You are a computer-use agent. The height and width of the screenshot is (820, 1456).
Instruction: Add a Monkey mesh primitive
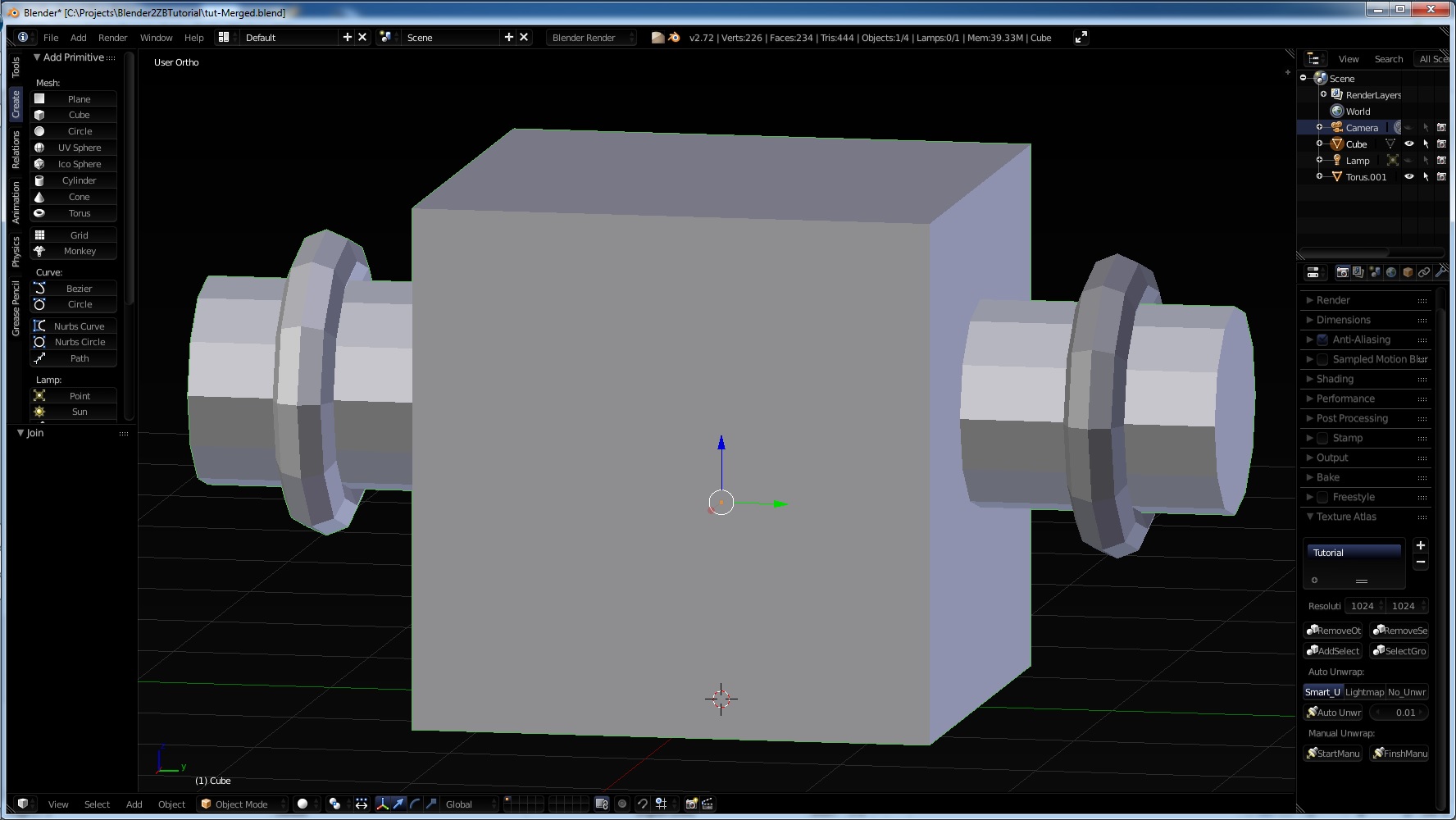tap(74, 251)
